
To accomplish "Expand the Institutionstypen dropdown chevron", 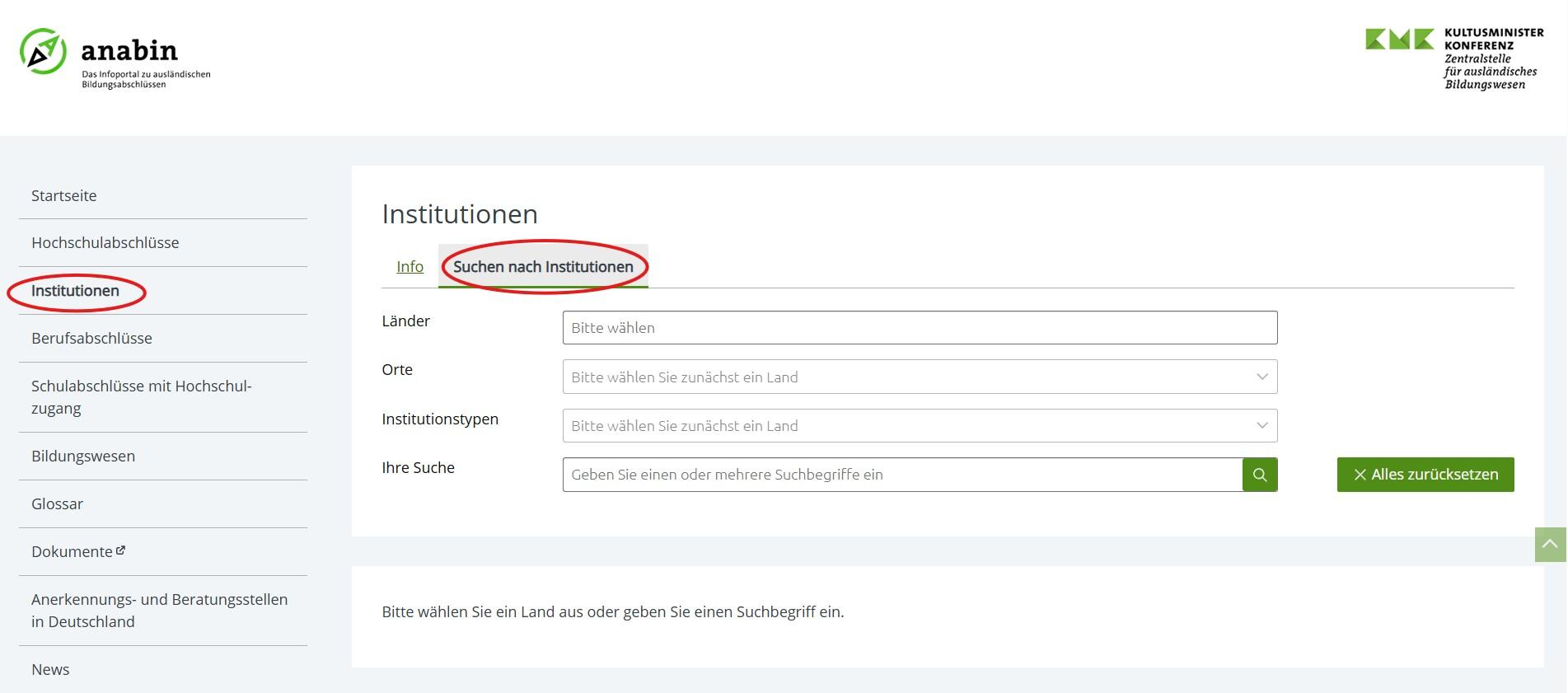I will click(x=1261, y=425).
